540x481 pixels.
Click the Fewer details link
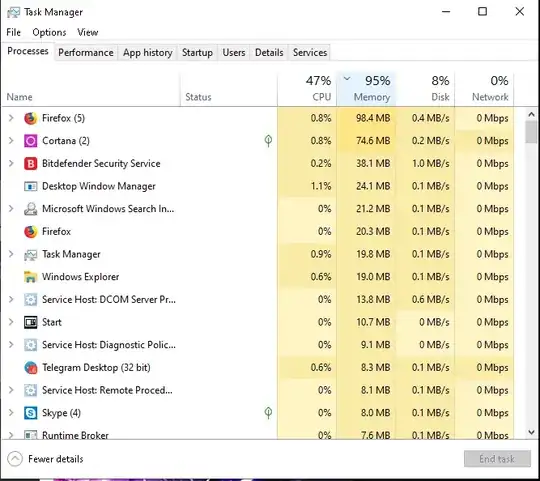click(x=56, y=459)
